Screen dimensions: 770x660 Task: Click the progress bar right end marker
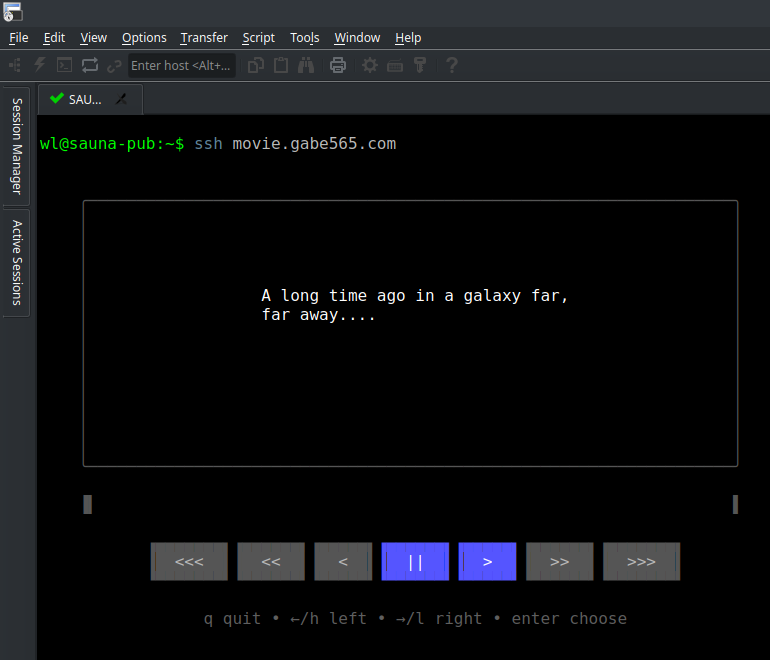[x=735, y=504]
